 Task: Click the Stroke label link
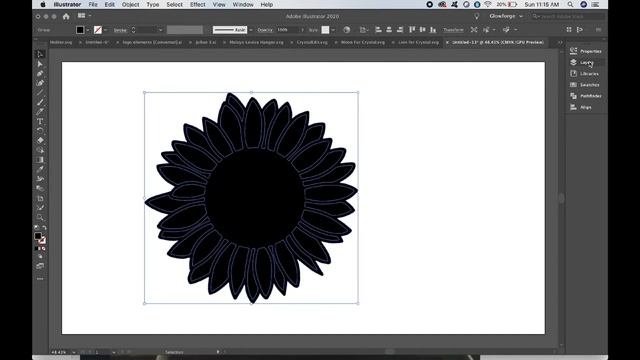click(x=120, y=30)
